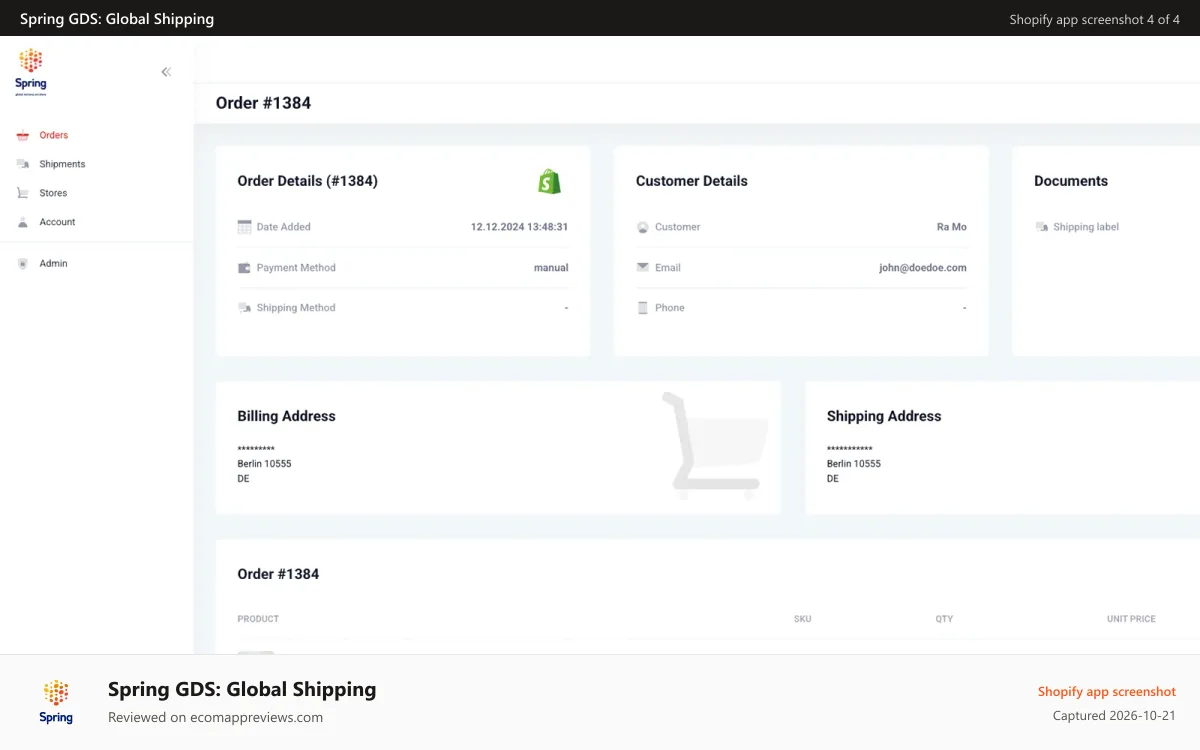Image resolution: width=1200 pixels, height=750 pixels.
Task: Click the Date Added label
Action: 283,227
